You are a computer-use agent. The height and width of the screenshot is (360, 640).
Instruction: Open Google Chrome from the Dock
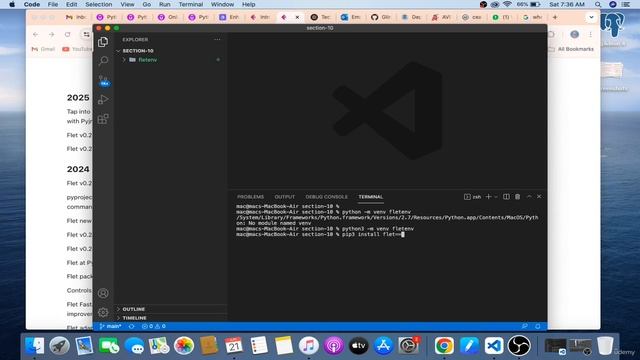(444, 346)
